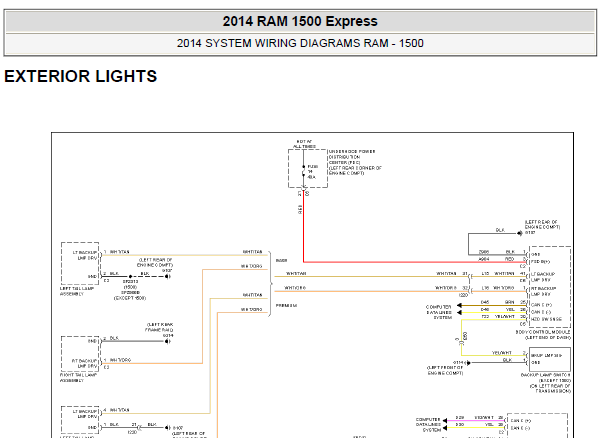Click the 'RIGHT TAIL LAMP ASSEMBLY' label
599x438 pixels.
[78, 378]
